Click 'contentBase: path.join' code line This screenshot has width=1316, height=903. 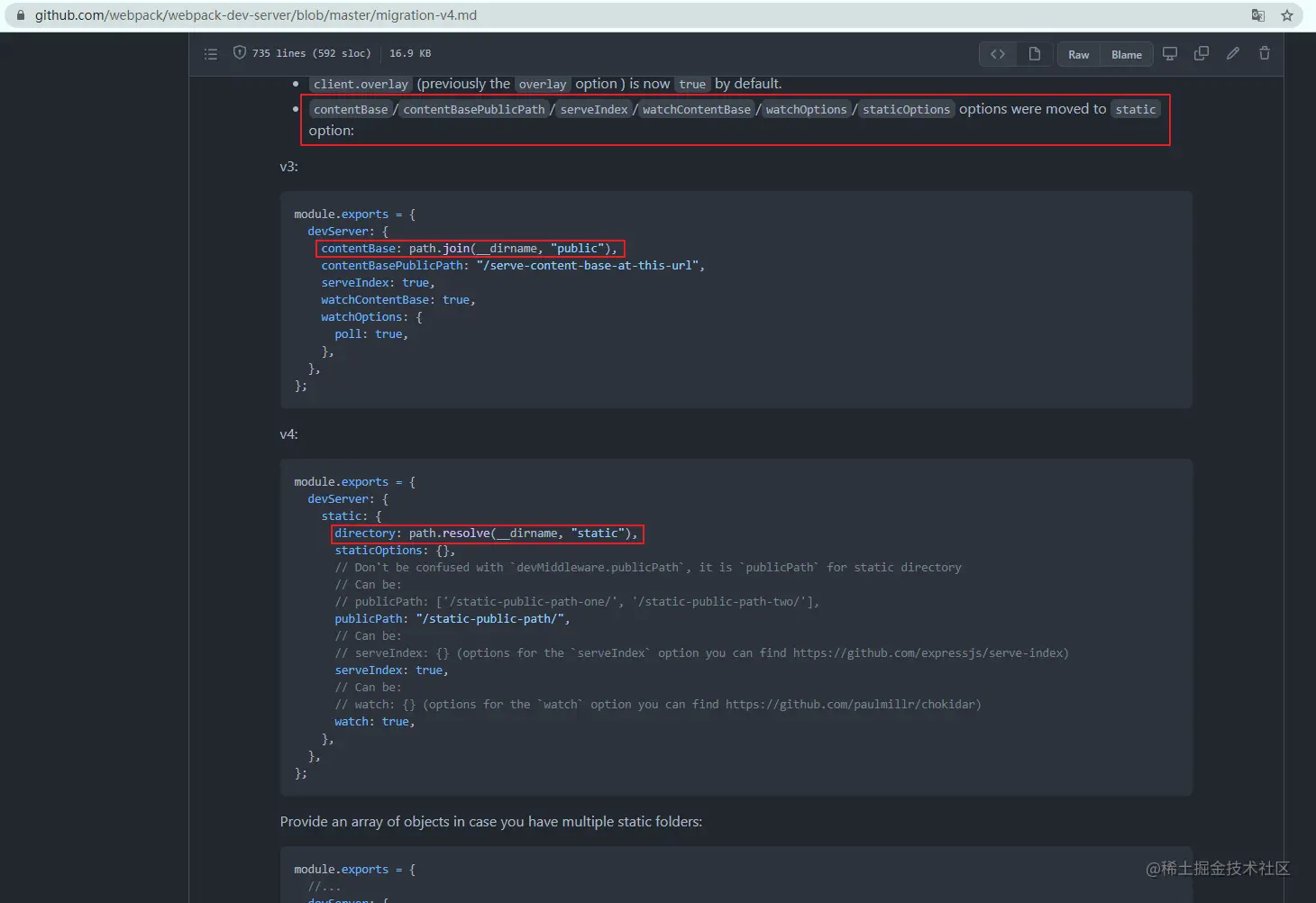pyautogui.click(x=470, y=249)
